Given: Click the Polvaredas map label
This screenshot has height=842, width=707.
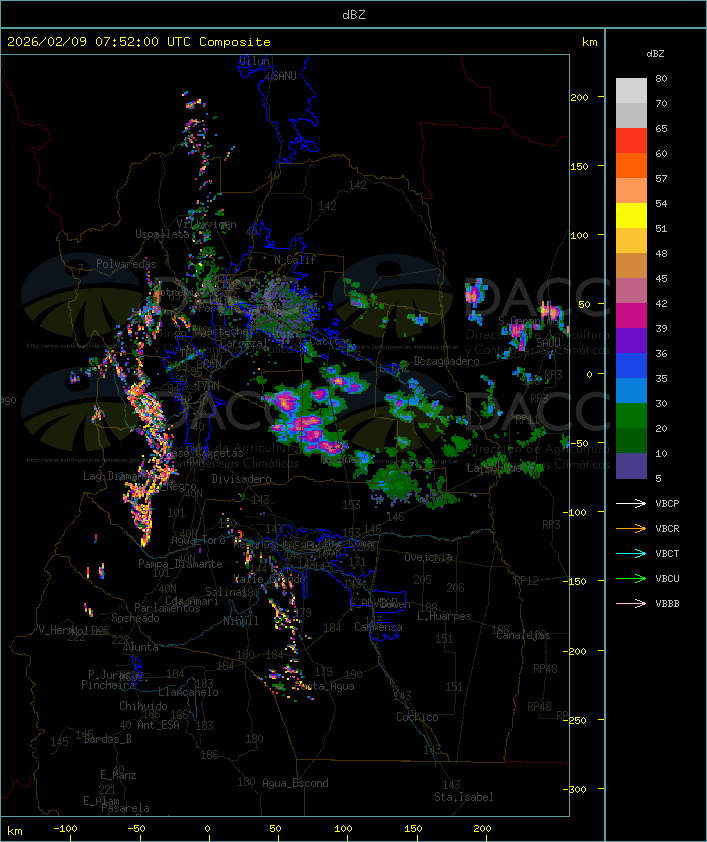Looking at the screenshot, I should click(126, 264).
